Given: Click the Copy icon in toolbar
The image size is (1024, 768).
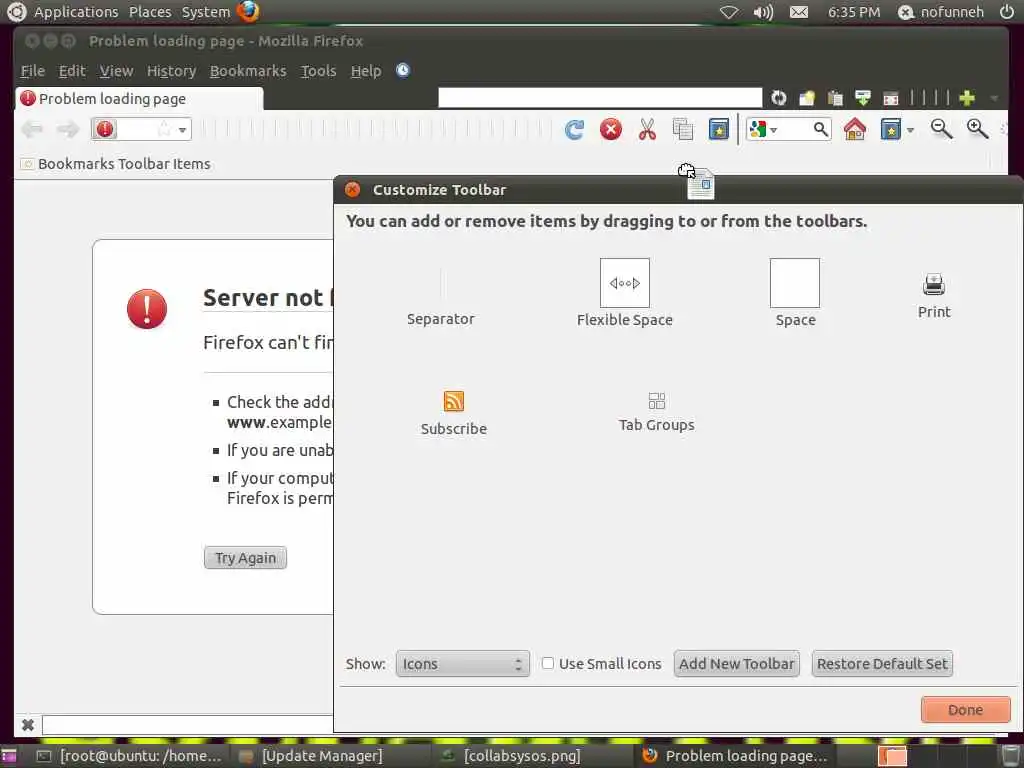Looking at the screenshot, I should (x=682, y=129).
